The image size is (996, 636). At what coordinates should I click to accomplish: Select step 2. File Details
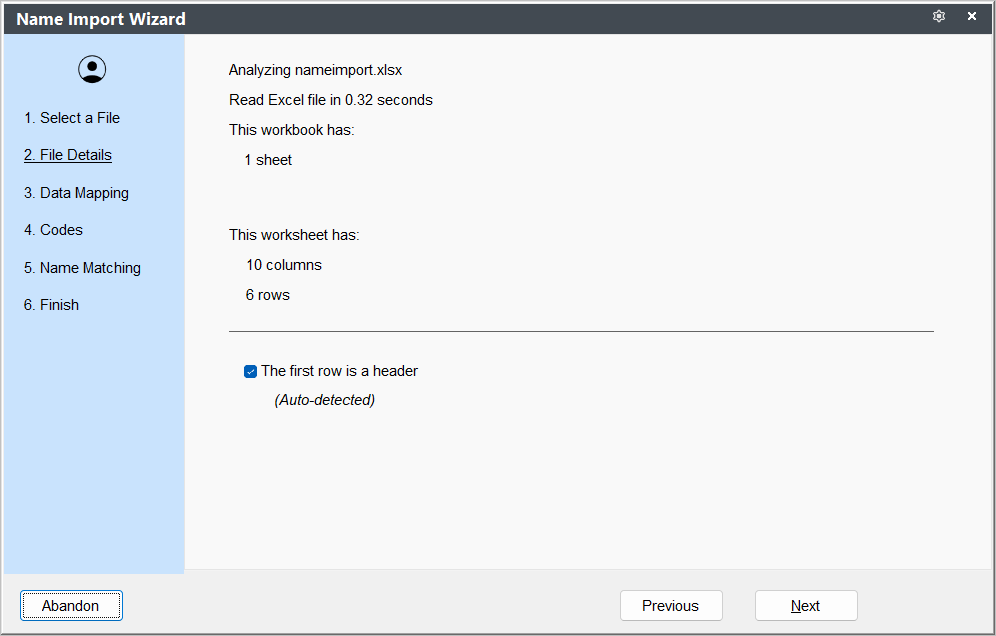point(68,155)
